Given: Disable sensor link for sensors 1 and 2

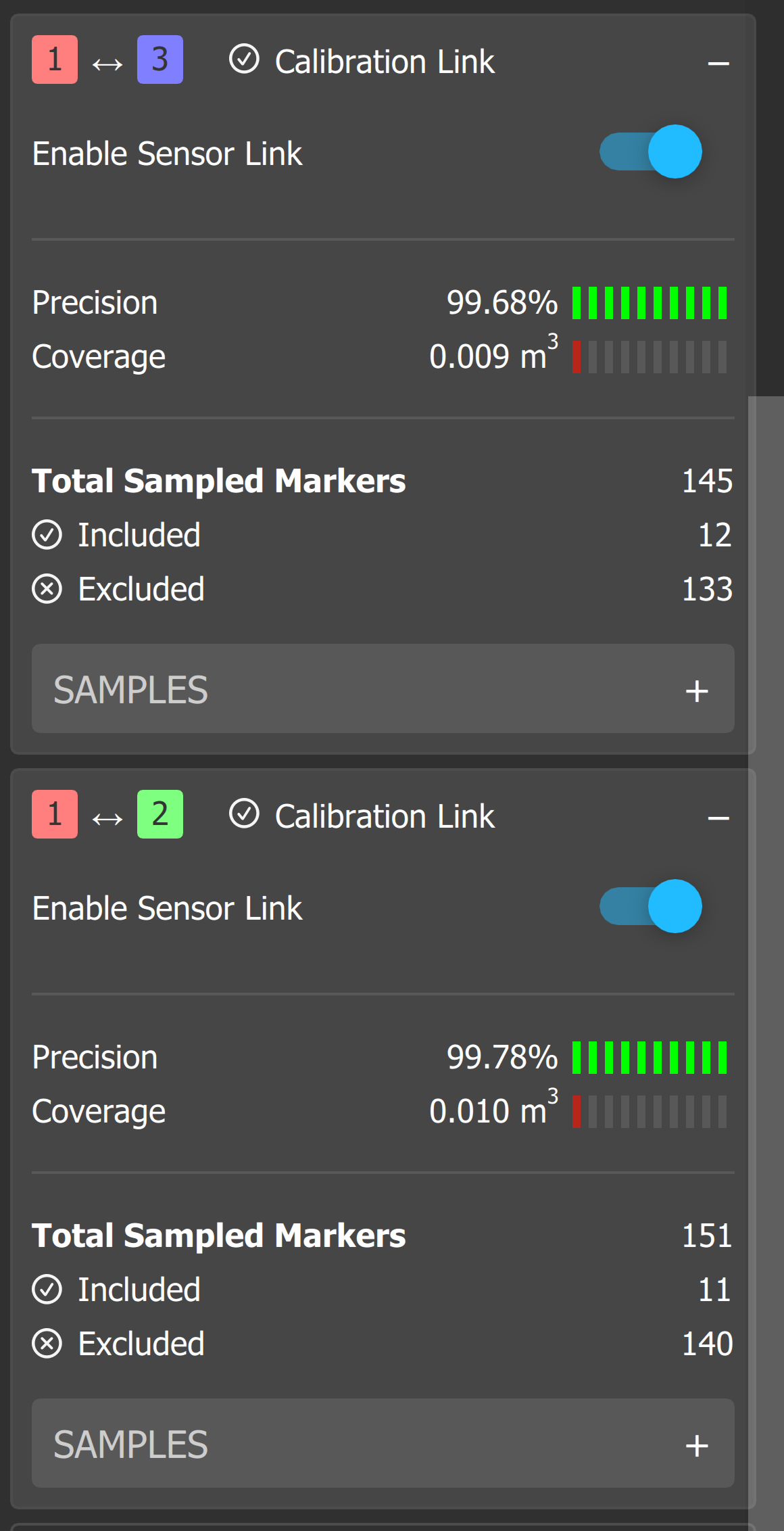Looking at the screenshot, I should pos(650,906).
